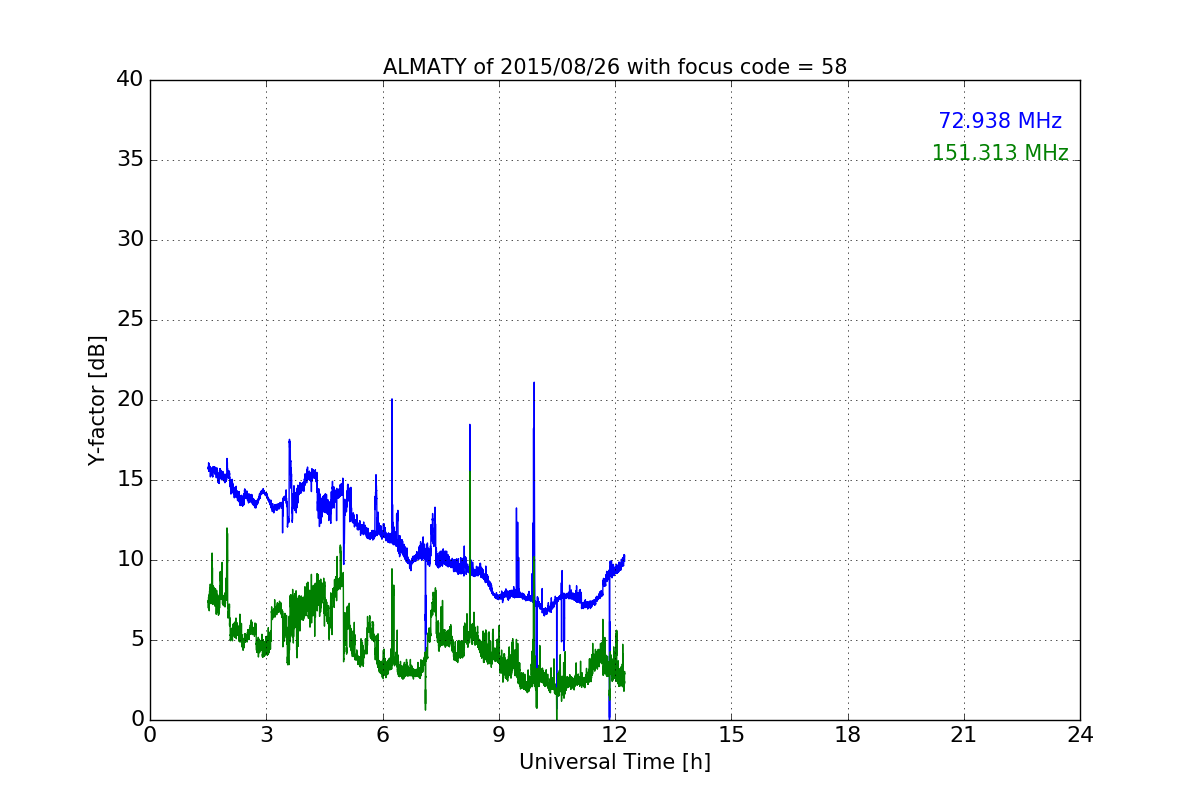This screenshot has width=1200, height=800.
Task: Click the Universal Time [h] axis label
Action: (615, 762)
